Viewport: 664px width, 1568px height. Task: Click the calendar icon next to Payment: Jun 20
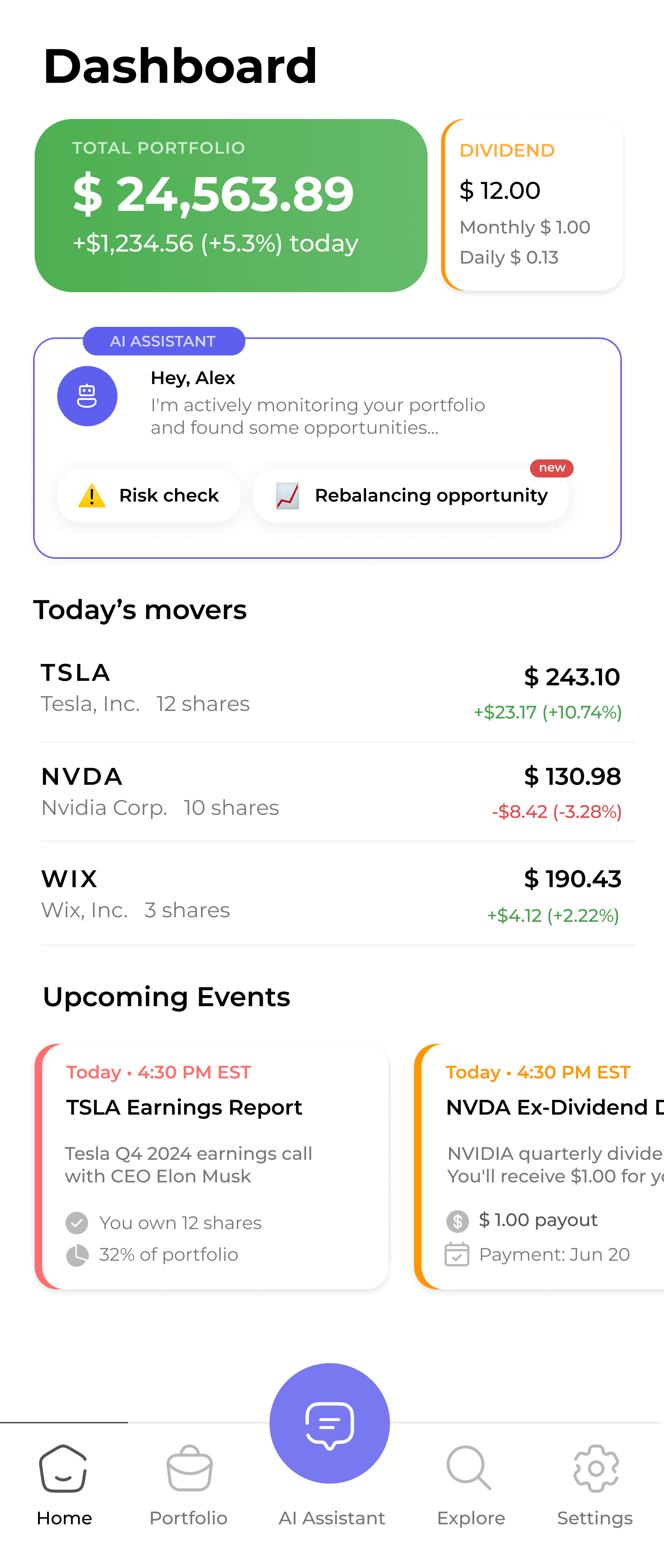point(457,1254)
